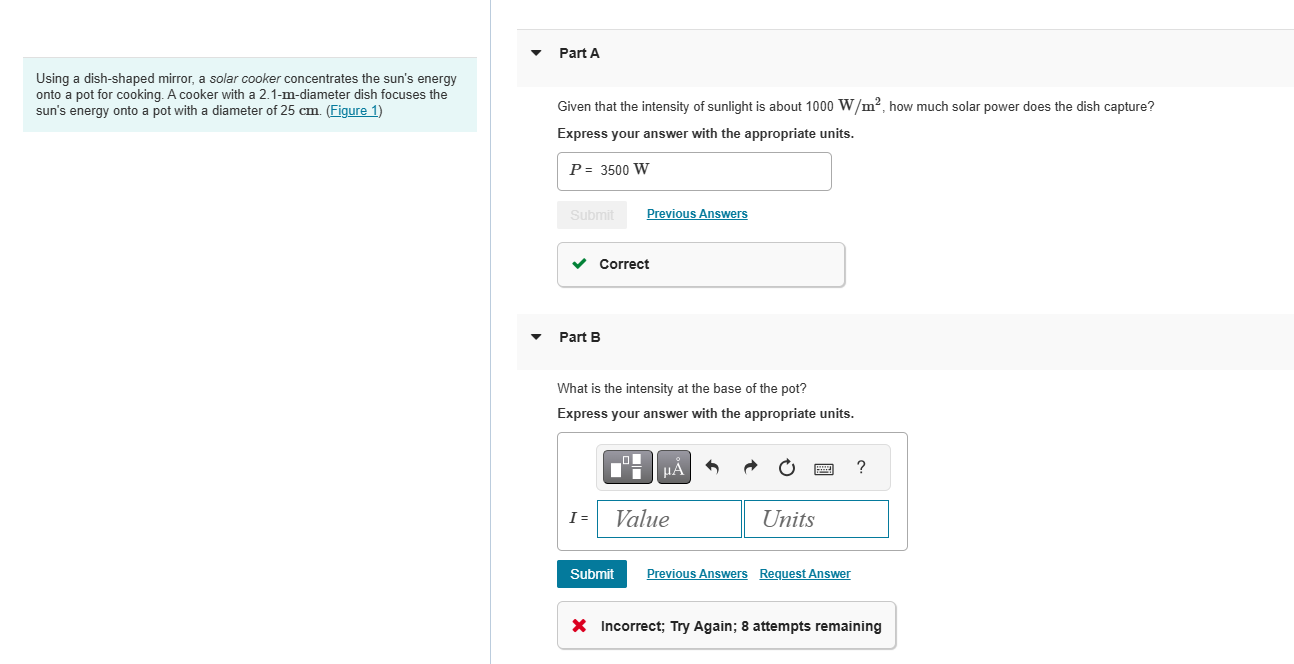Click the Value input field
The image size is (1294, 664).
670,519
